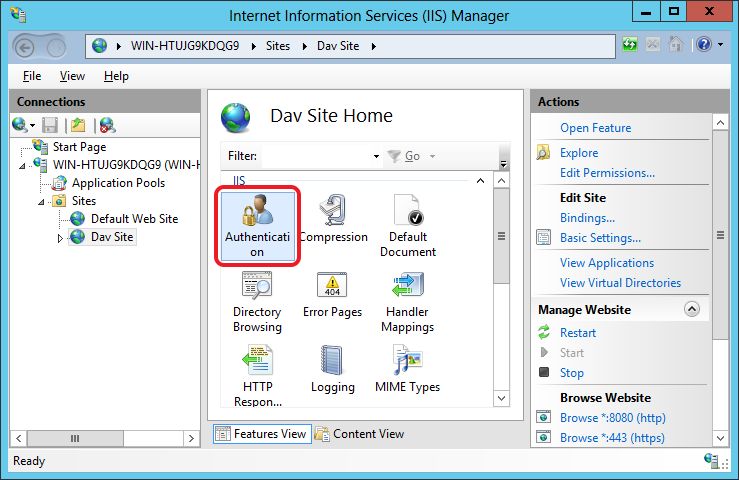Collapse the Manage Website section
Image resolution: width=739 pixels, height=480 pixels.
(x=691, y=309)
